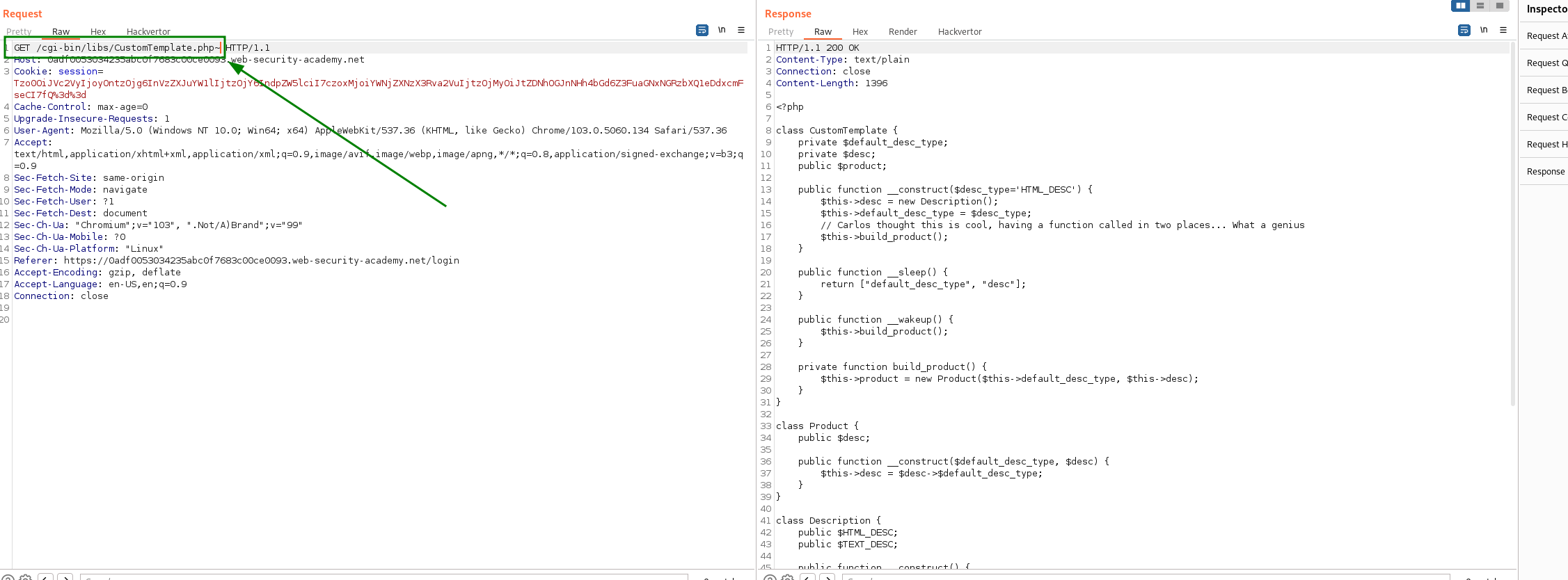
Task: Select the Pretty tab in the Request pane
Action: pos(19,32)
